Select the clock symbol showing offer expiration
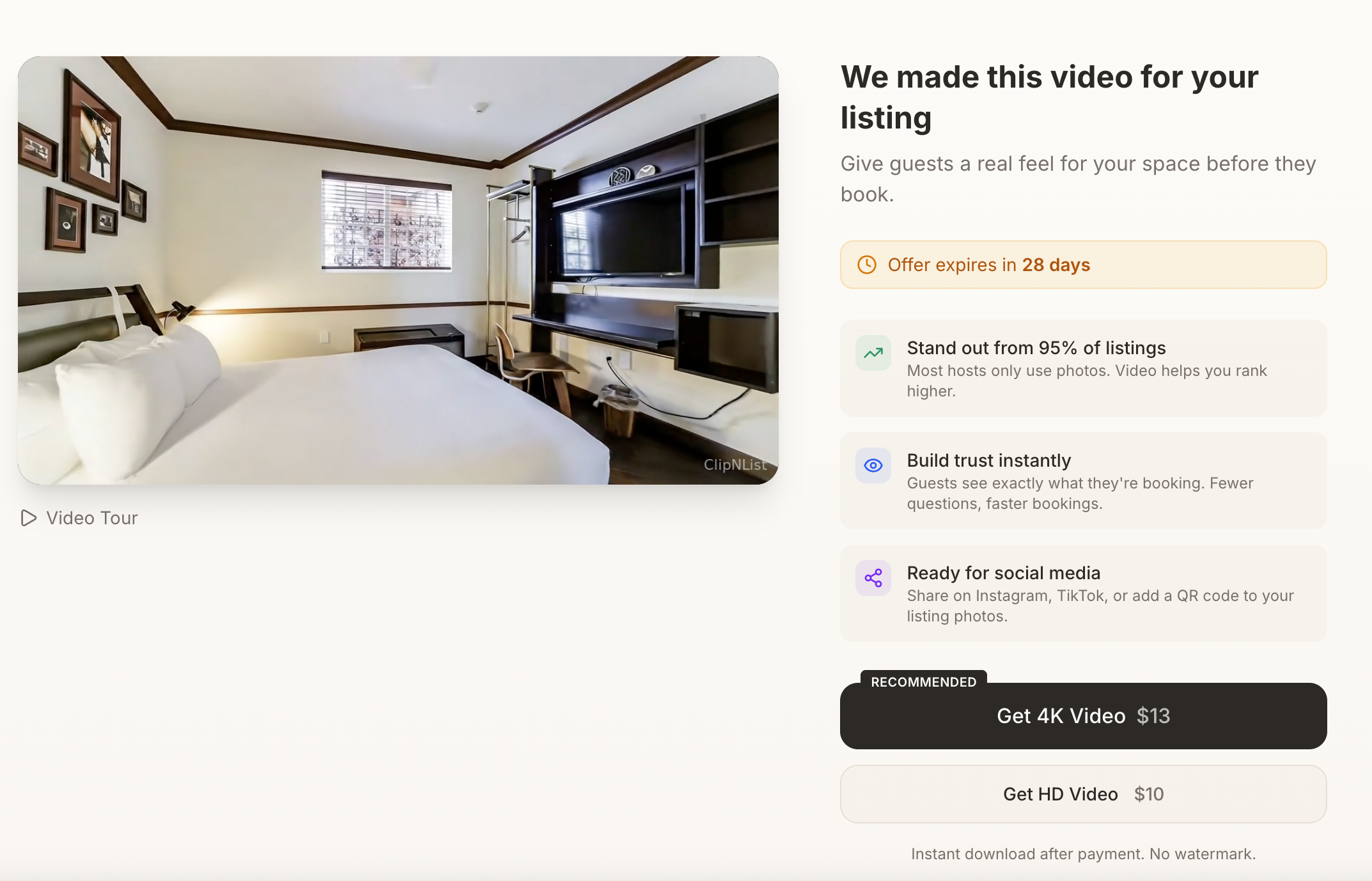Image resolution: width=1372 pixels, height=881 pixels. (868, 265)
